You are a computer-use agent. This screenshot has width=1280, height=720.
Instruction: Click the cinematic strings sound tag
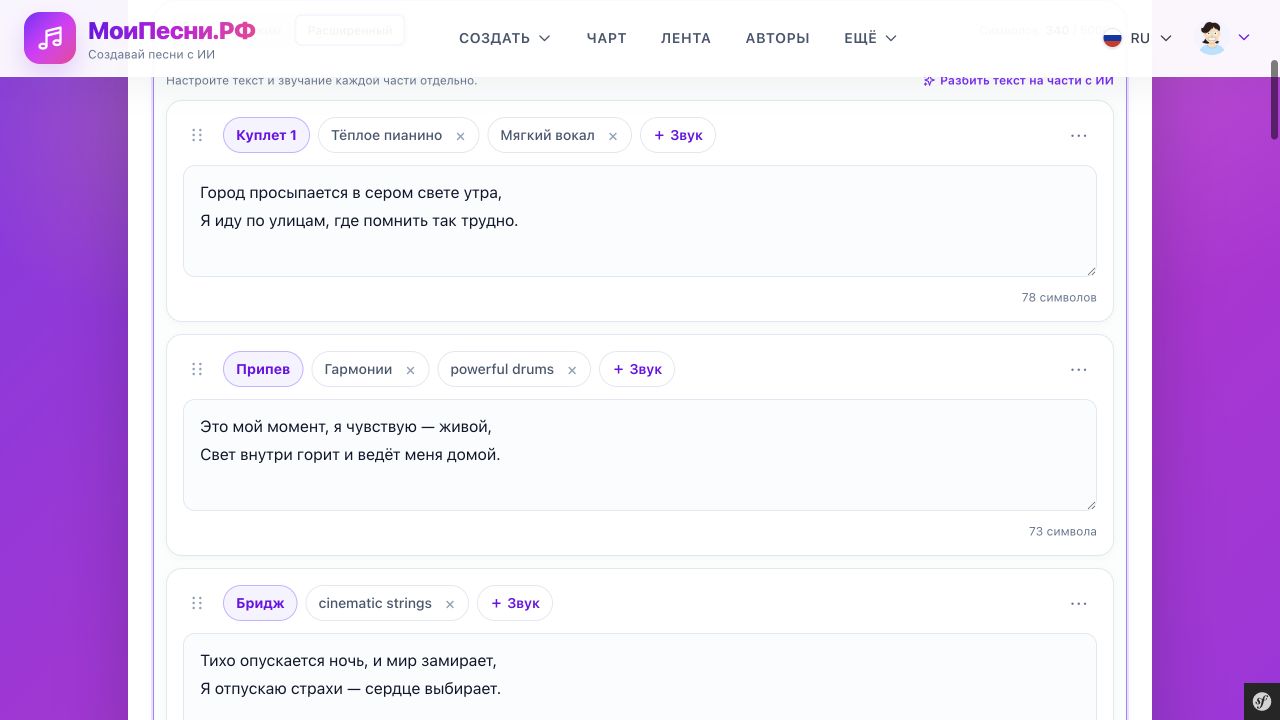375,603
